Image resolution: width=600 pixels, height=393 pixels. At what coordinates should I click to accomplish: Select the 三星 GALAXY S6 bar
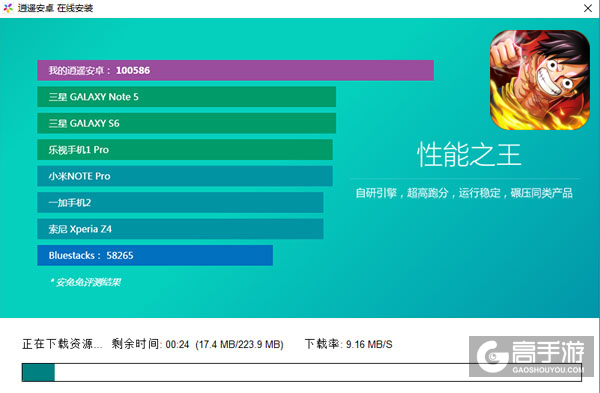coord(186,123)
